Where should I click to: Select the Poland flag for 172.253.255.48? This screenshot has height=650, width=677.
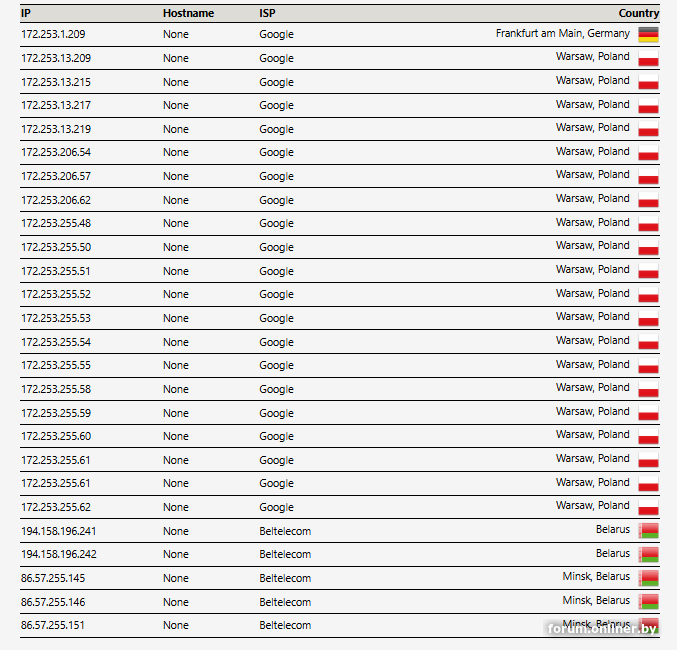(648, 224)
